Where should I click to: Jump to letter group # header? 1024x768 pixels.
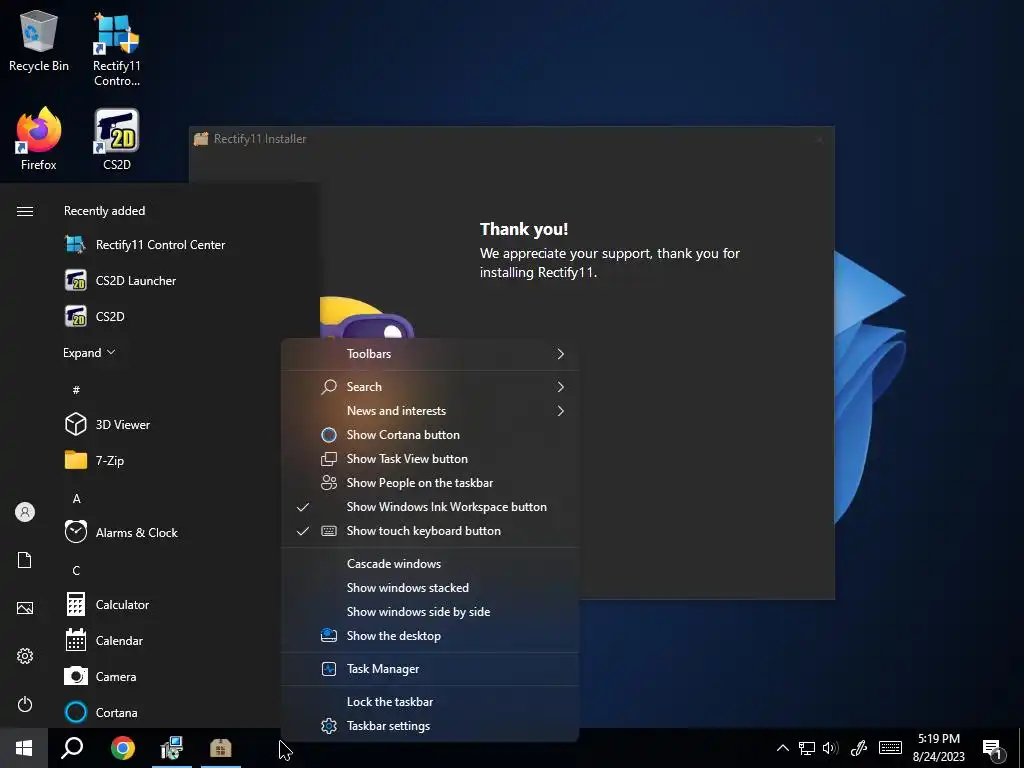coord(76,390)
